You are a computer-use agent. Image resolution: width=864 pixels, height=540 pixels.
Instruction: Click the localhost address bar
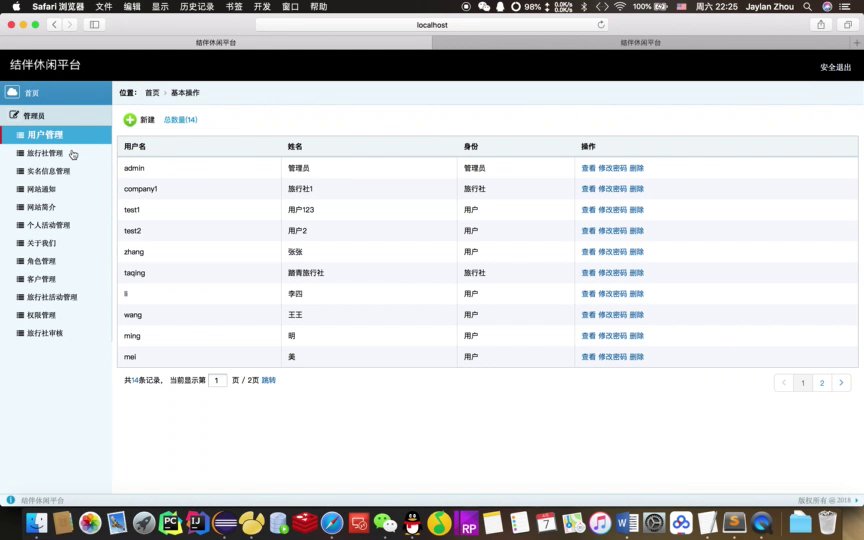(432, 25)
